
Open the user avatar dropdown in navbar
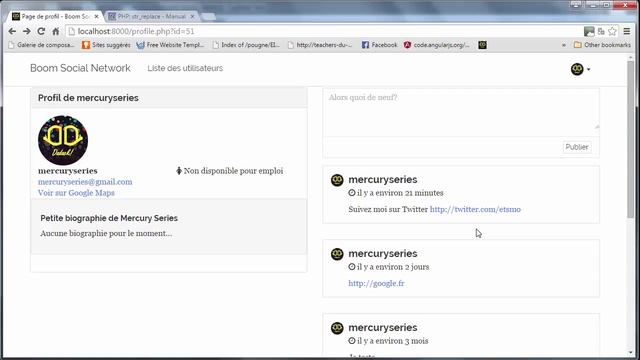click(x=580, y=69)
